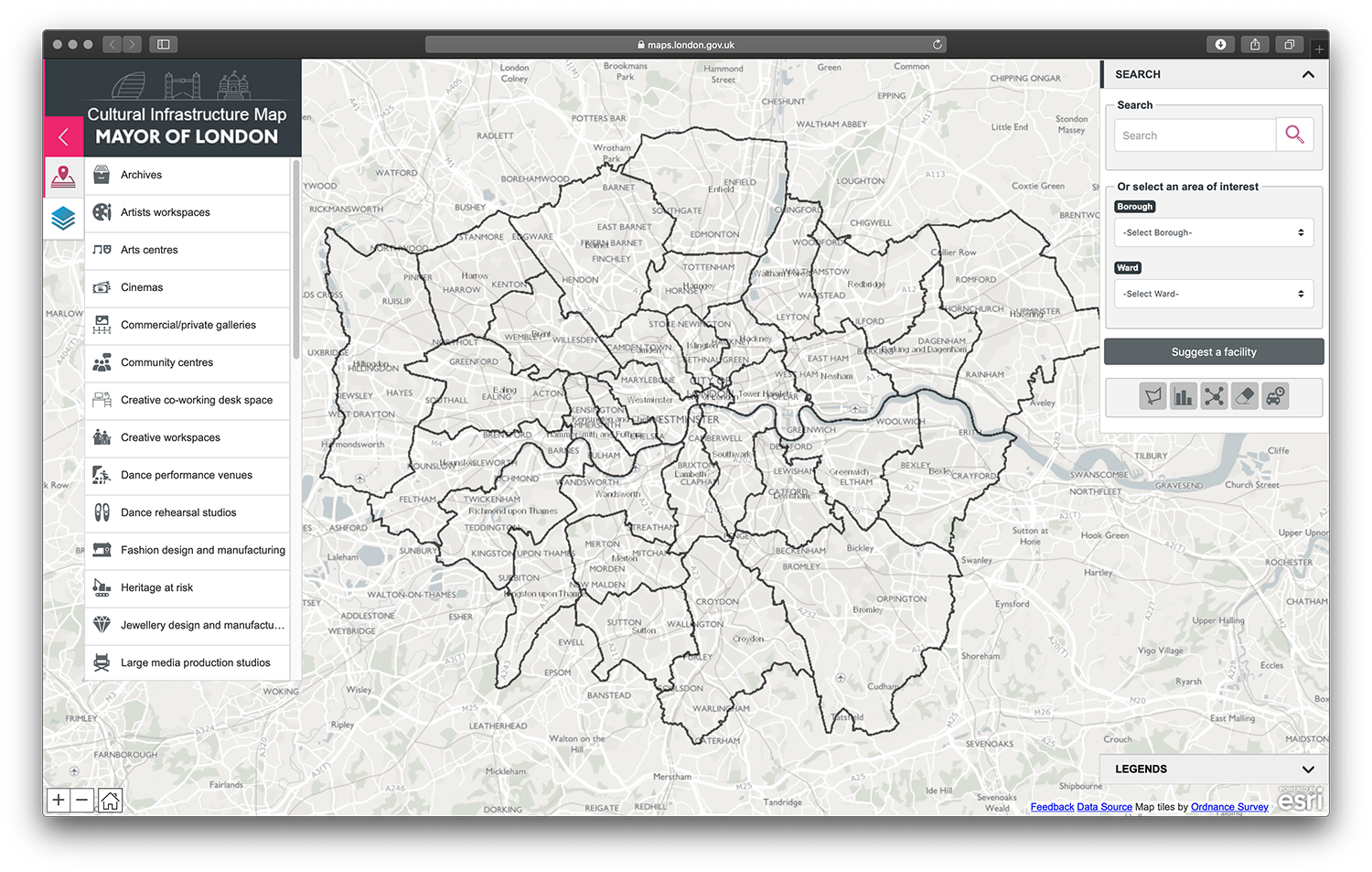This screenshot has width=1372, height=872.
Task: Click the Suggest a facility button
Action: point(1213,351)
